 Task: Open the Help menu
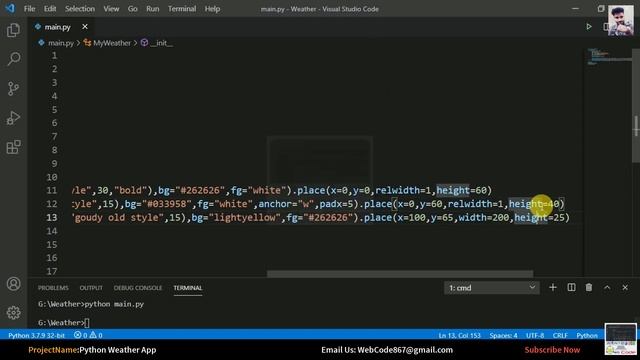pos(212,9)
